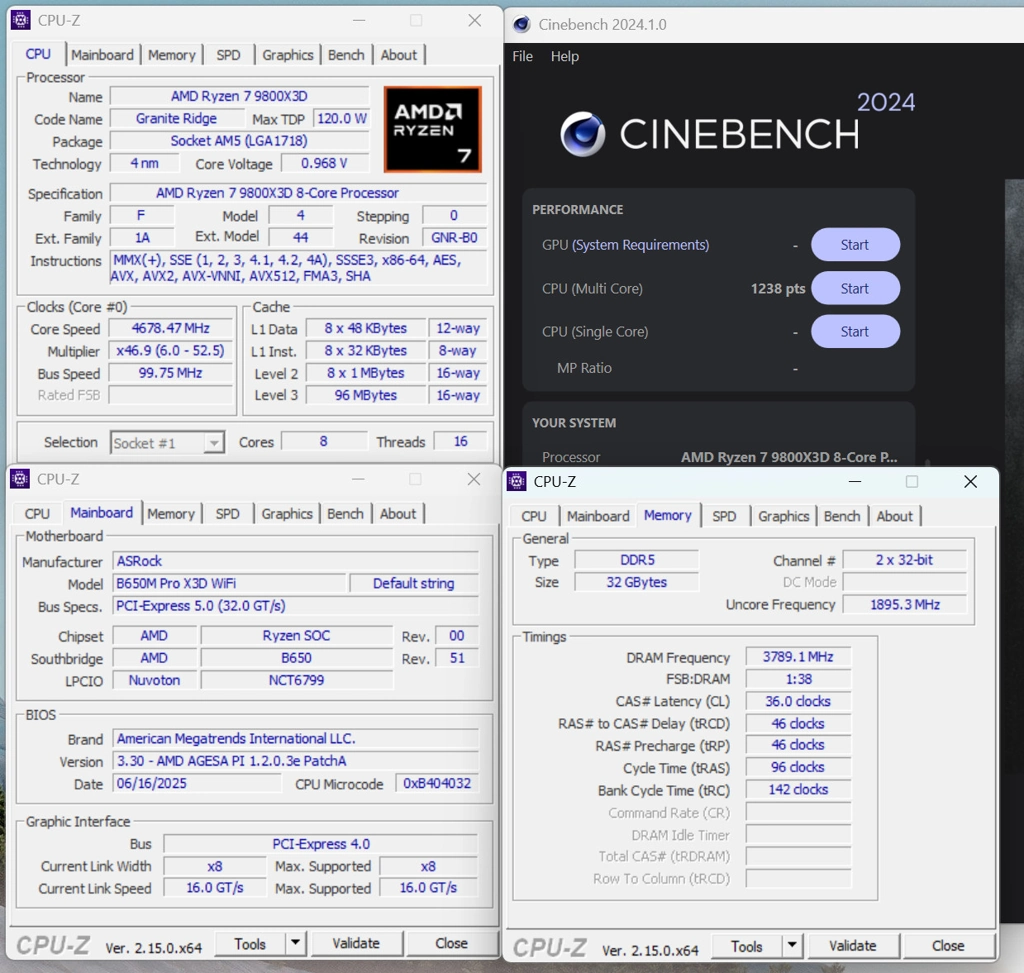Open the Socket #1 selection dropdown
This screenshot has width=1024, height=973.
pos(167,443)
